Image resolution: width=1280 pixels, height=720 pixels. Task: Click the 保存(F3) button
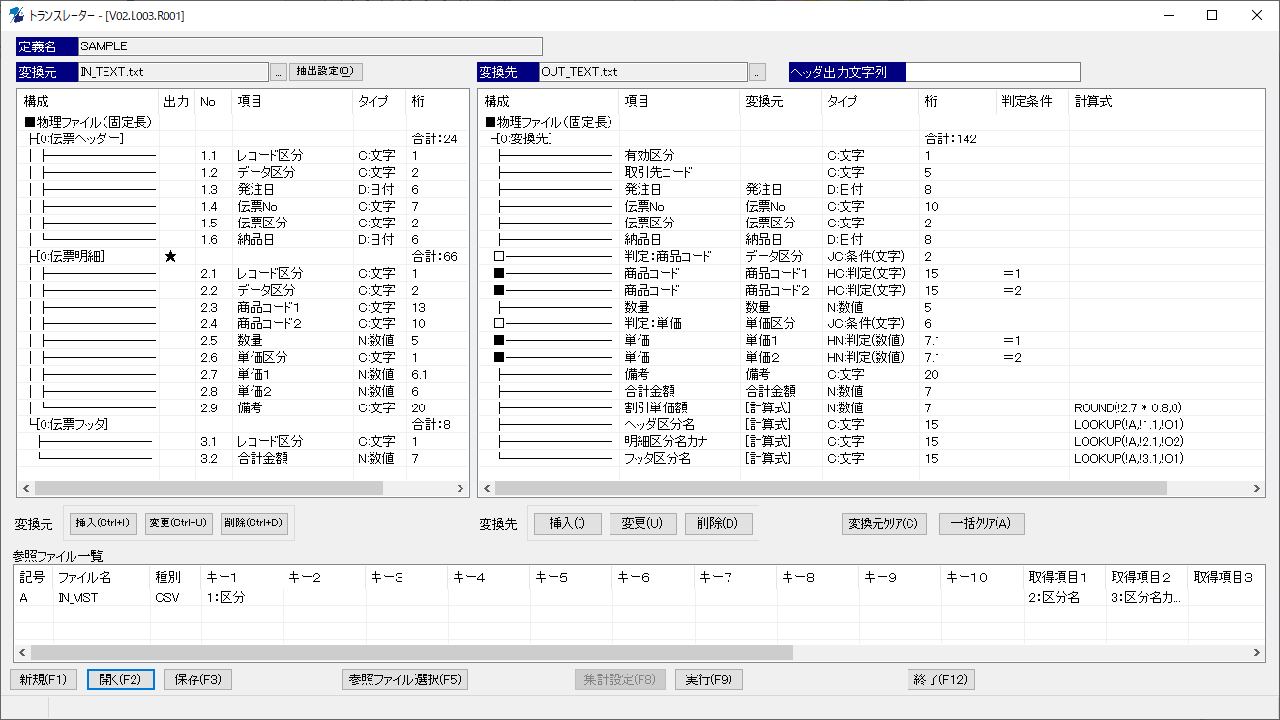pos(198,680)
